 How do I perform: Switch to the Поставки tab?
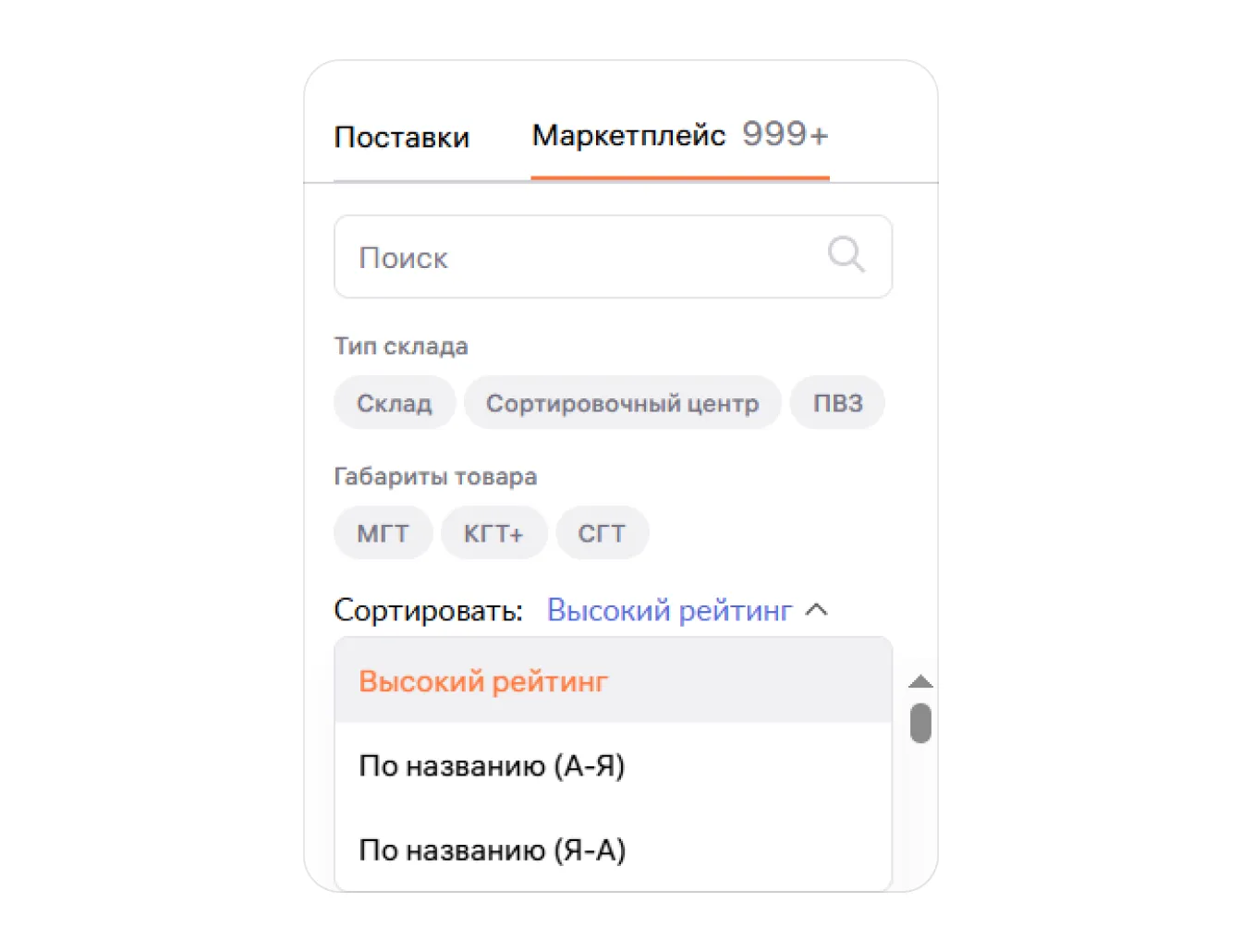coord(402,137)
